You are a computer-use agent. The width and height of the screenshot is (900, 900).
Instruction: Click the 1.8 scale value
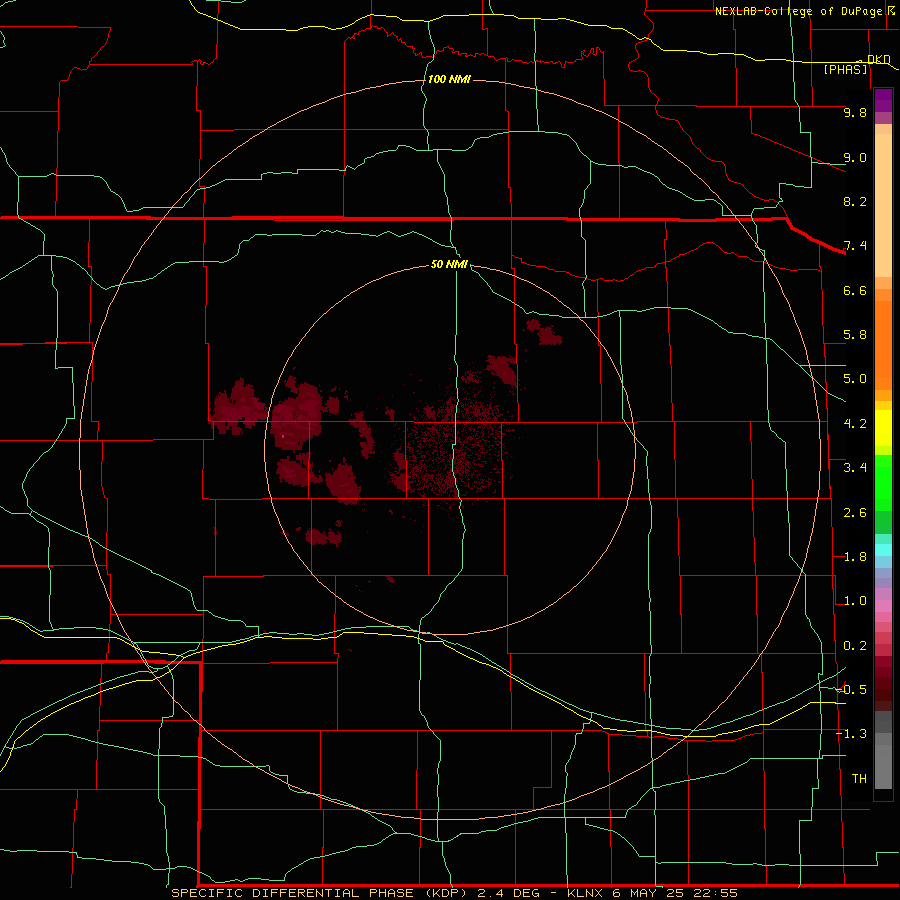coord(855,557)
